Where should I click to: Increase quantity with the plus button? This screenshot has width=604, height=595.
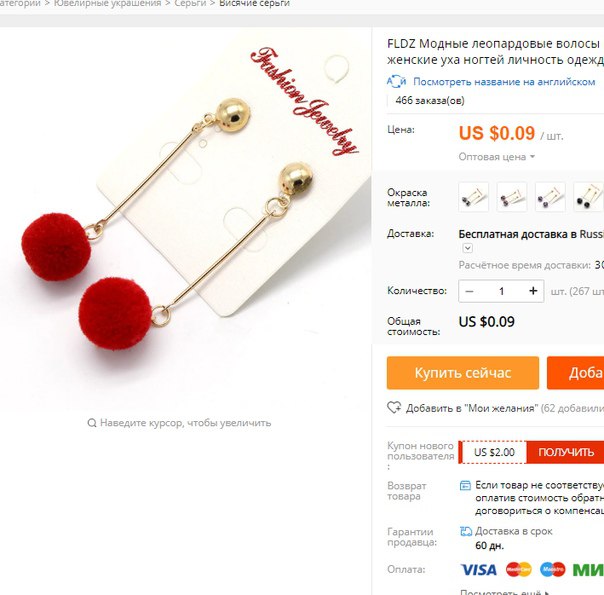[533, 291]
